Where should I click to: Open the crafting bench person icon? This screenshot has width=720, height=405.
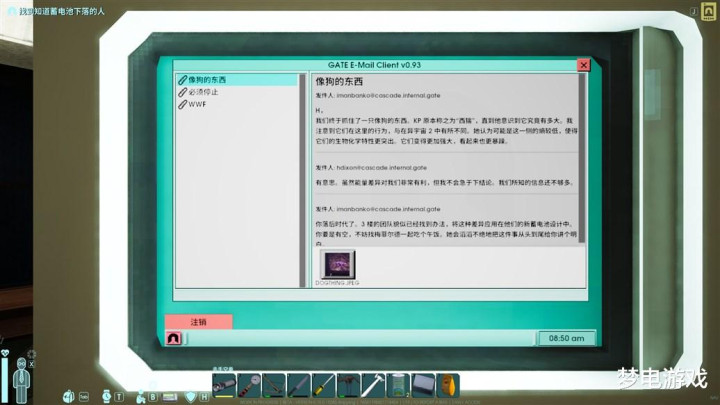click(141, 396)
